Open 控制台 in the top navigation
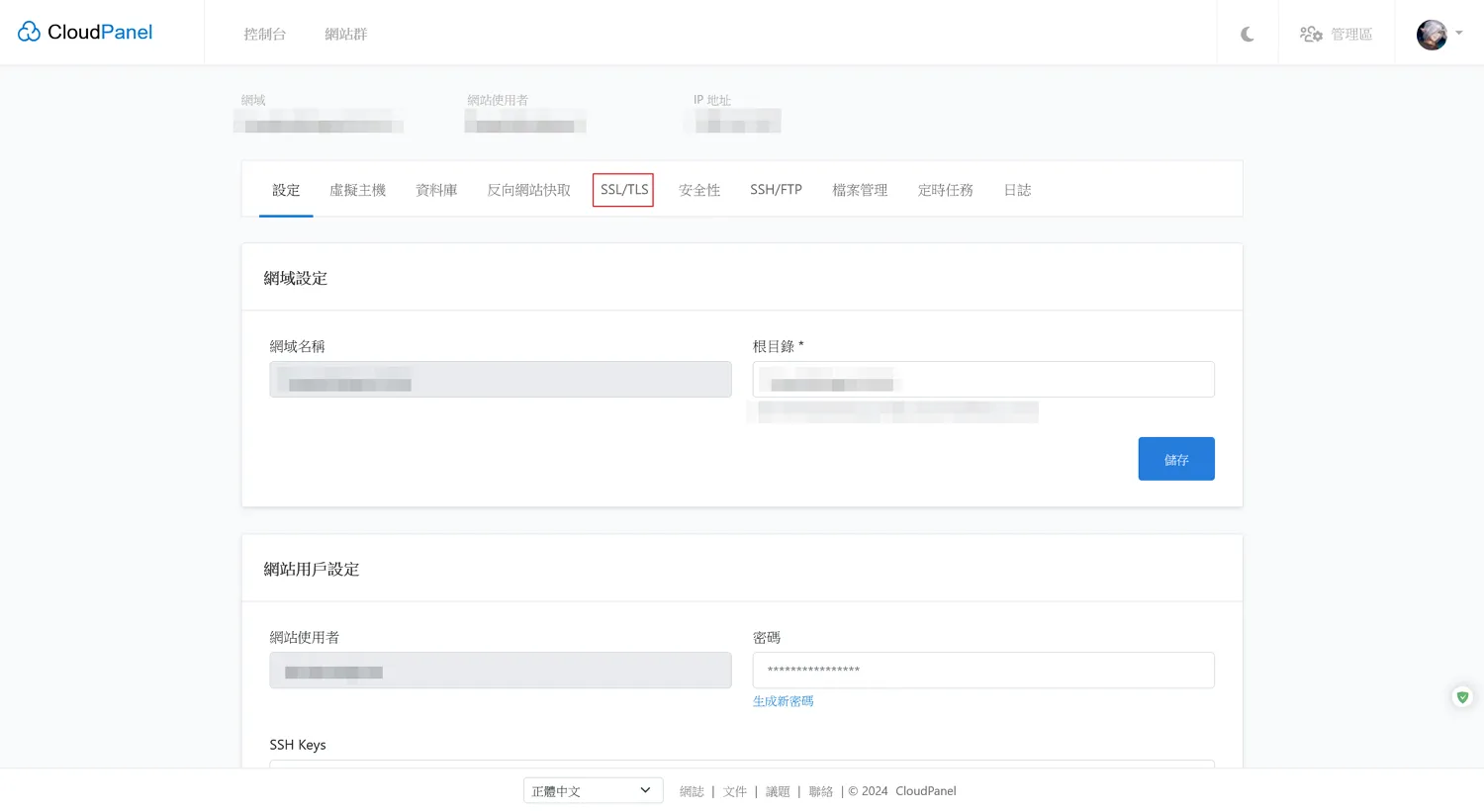Viewport: 1484px width, 812px height. pos(265,35)
